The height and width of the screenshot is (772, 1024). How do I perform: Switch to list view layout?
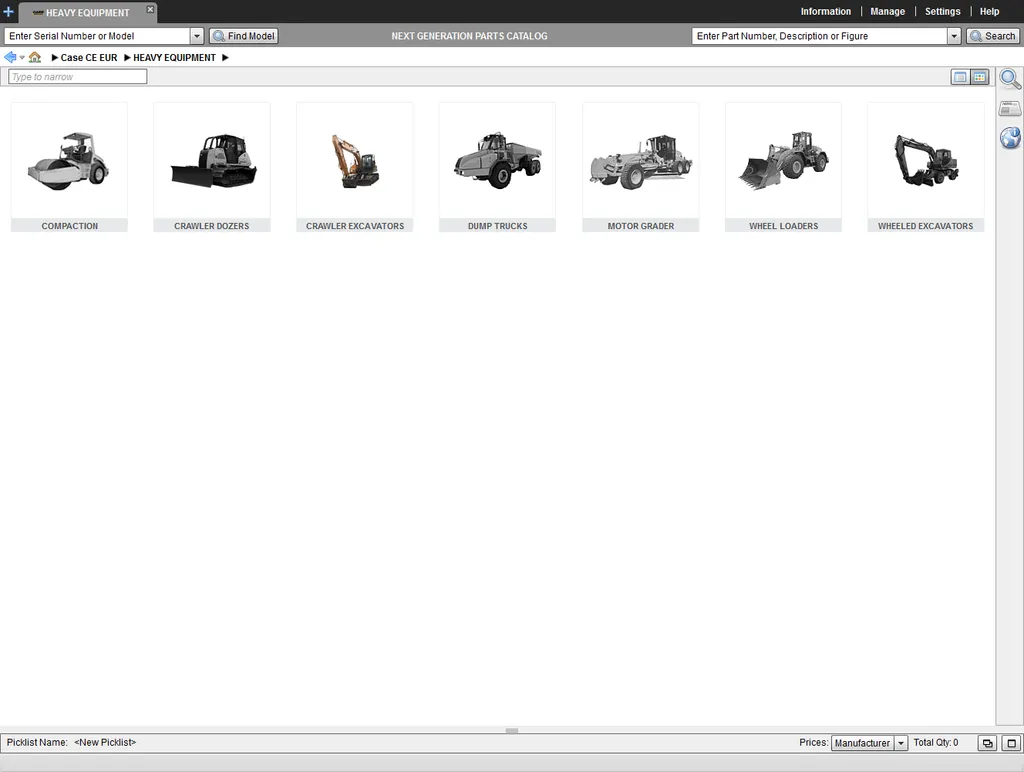[x=960, y=77]
